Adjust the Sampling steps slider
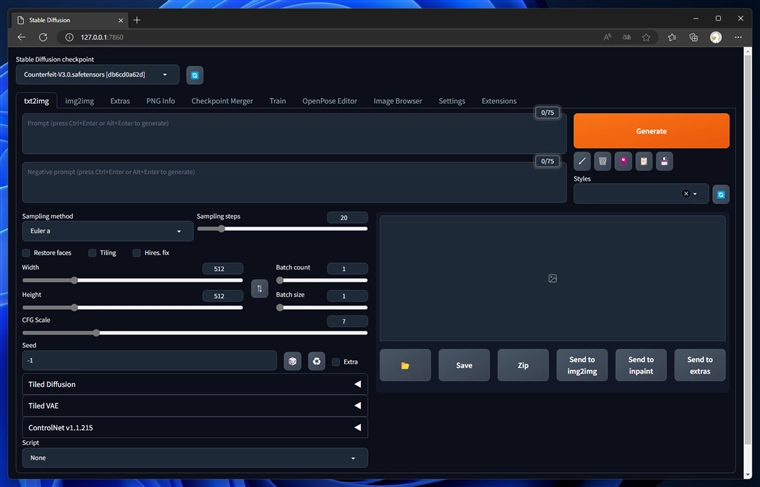This screenshot has width=760, height=487. (282, 229)
